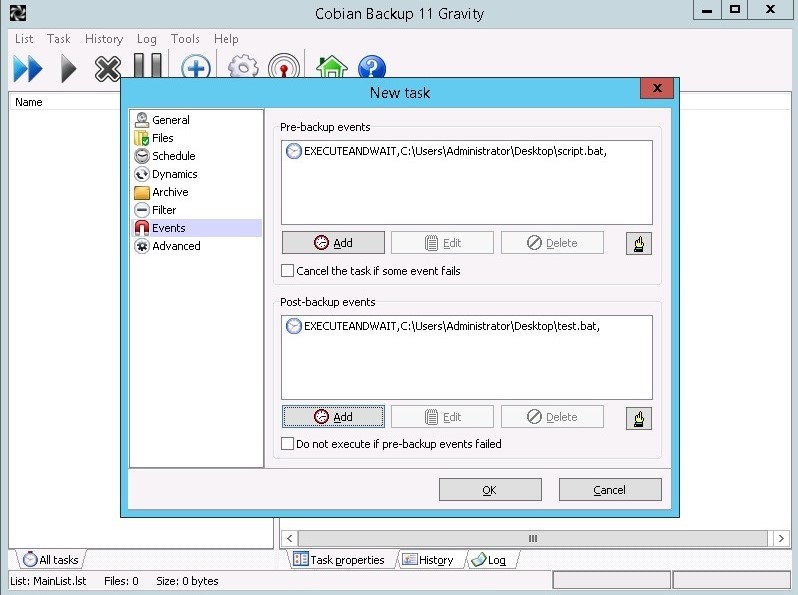Add a post-backup event
798x595 pixels.
click(x=333, y=417)
